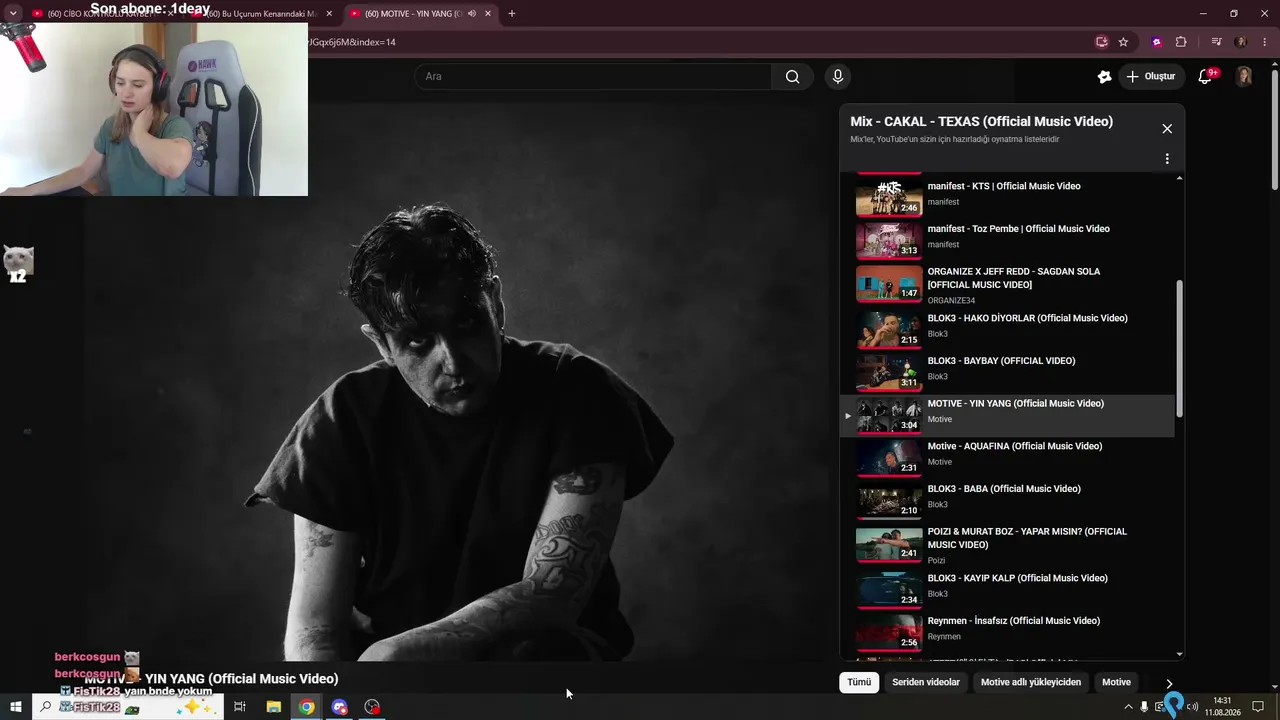Close the Mix playlist panel
The image size is (1280, 720).
[x=1167, y=129]
